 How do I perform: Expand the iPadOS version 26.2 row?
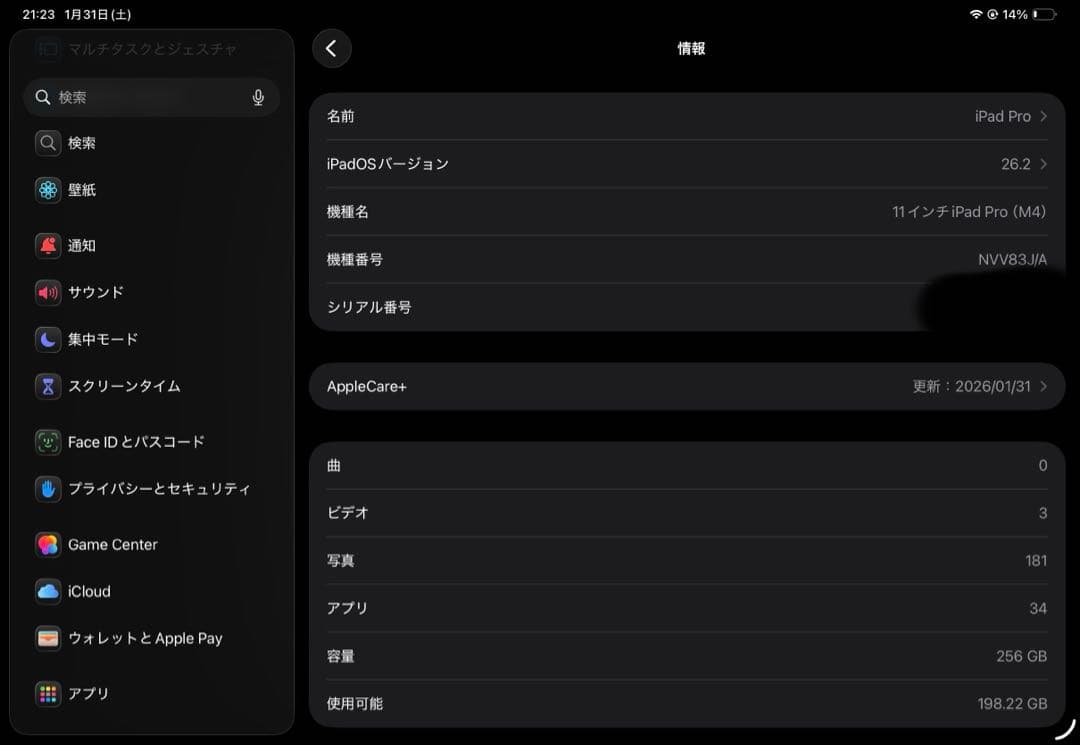(688, 163)
